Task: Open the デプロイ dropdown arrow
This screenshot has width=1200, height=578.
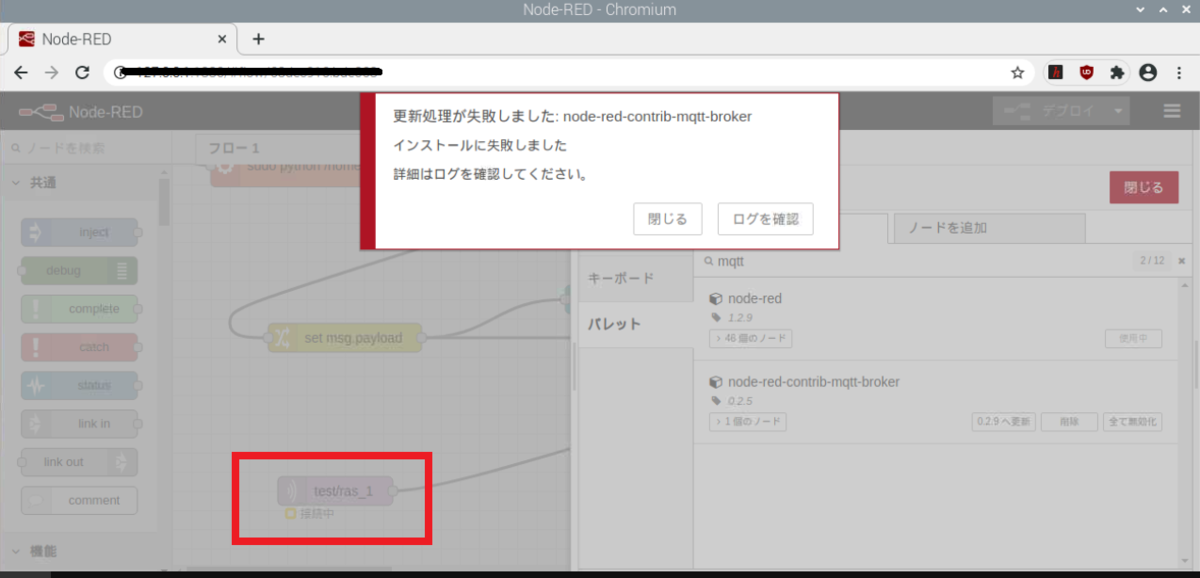Action: click(1117, 112)
